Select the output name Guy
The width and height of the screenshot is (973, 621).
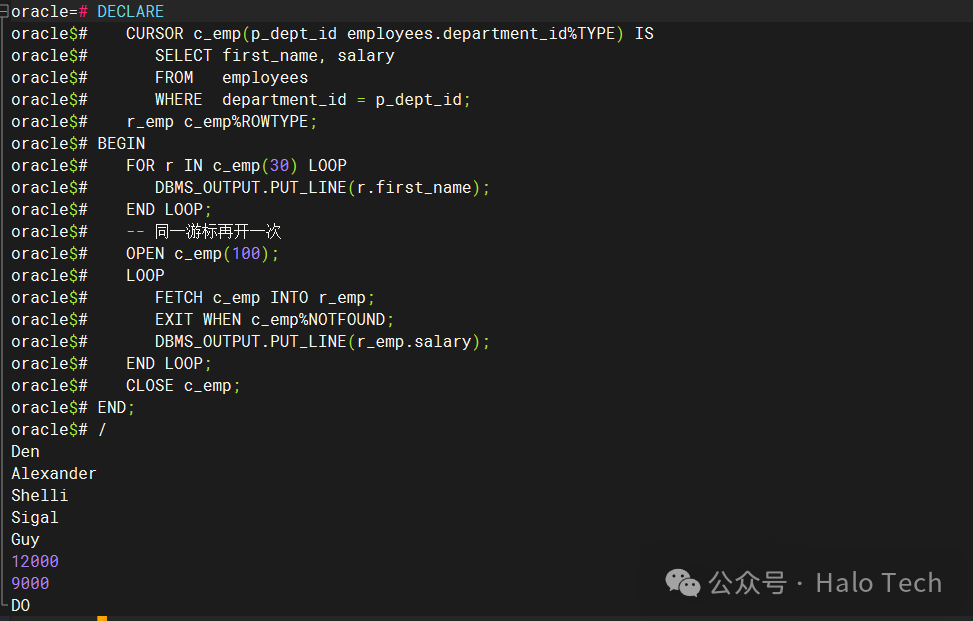(25, 540)
